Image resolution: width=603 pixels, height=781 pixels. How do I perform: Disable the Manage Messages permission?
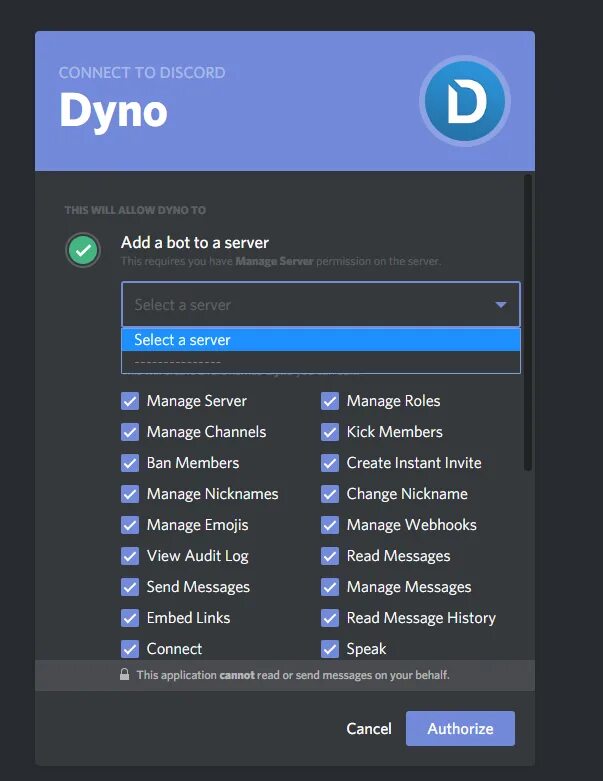point(330,587)
